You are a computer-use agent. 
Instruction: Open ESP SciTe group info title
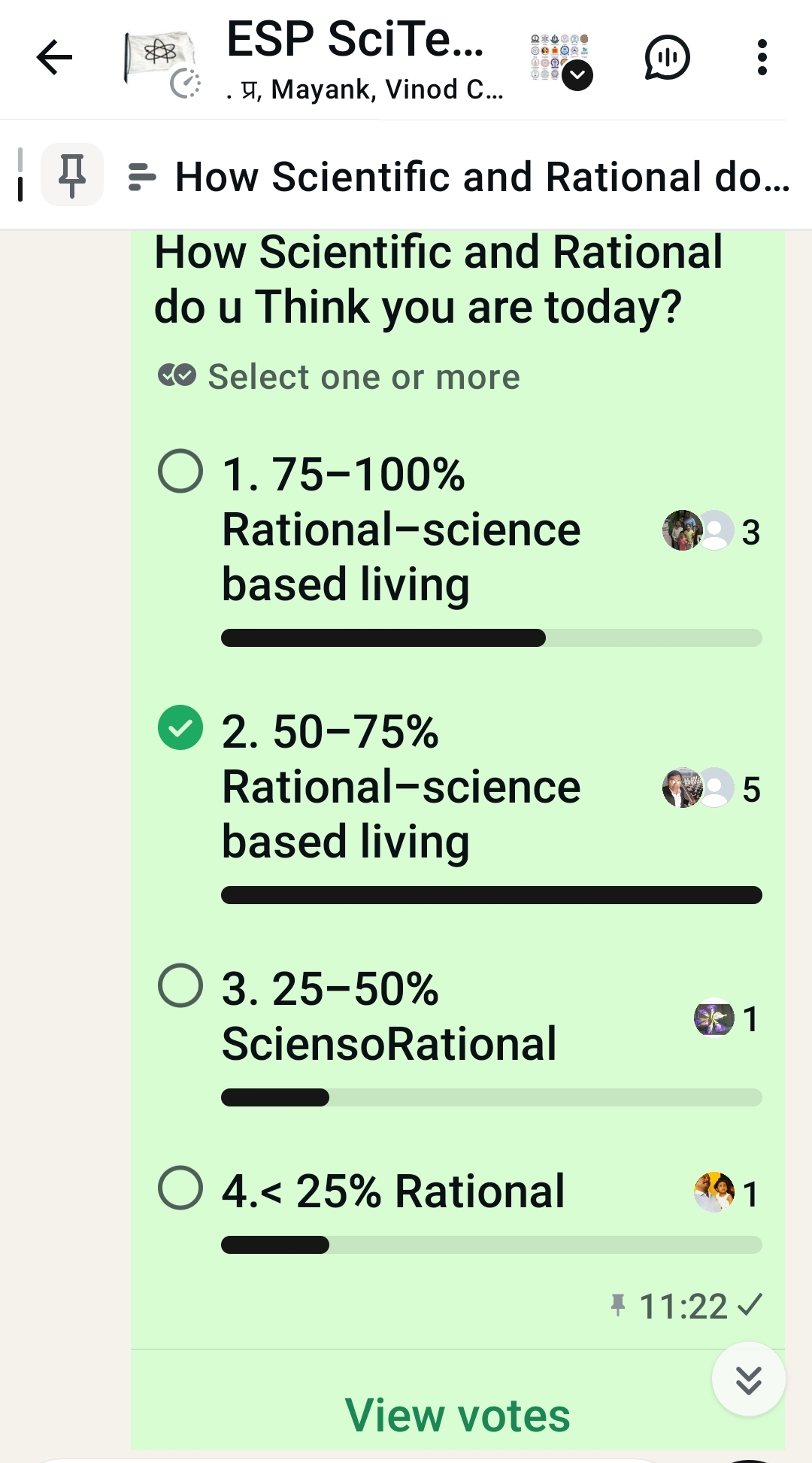(x=355, y=39)
